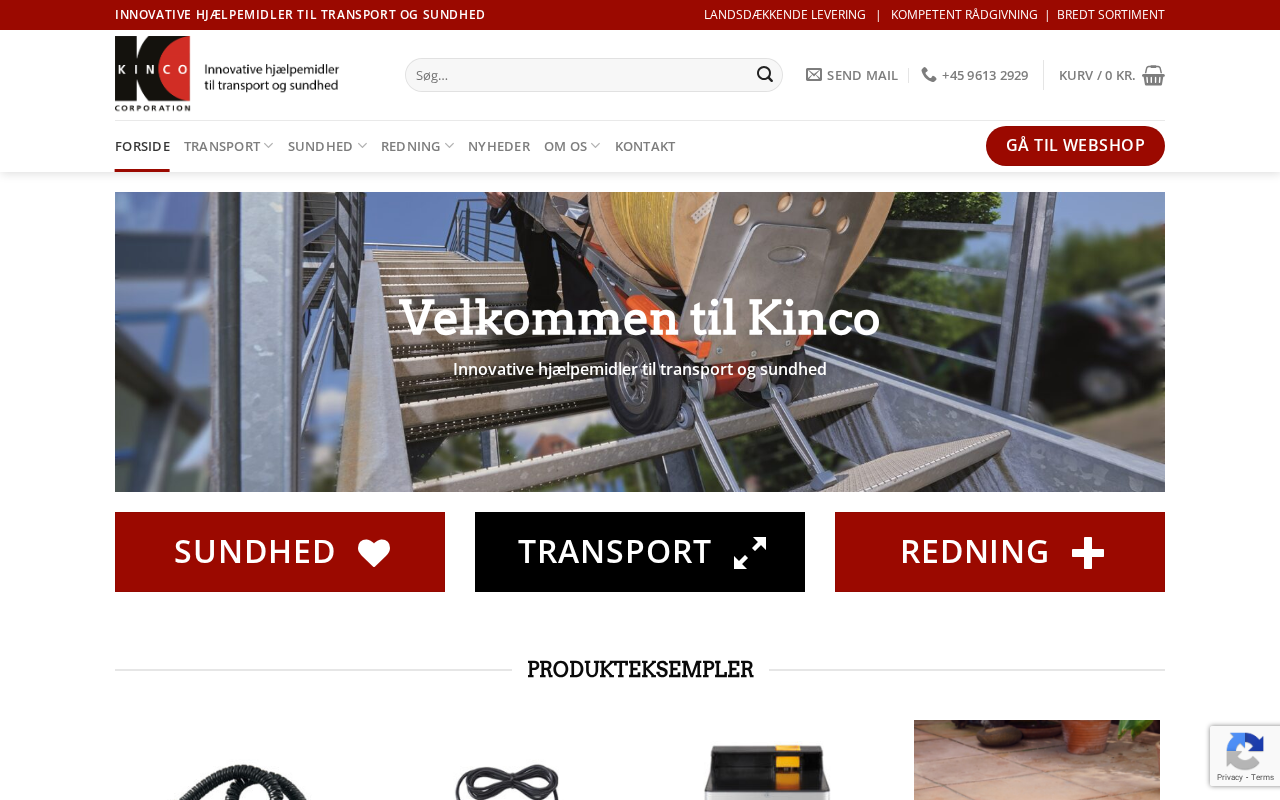
Task: Expand the Transport menu chevron
Action: (269, 146)
